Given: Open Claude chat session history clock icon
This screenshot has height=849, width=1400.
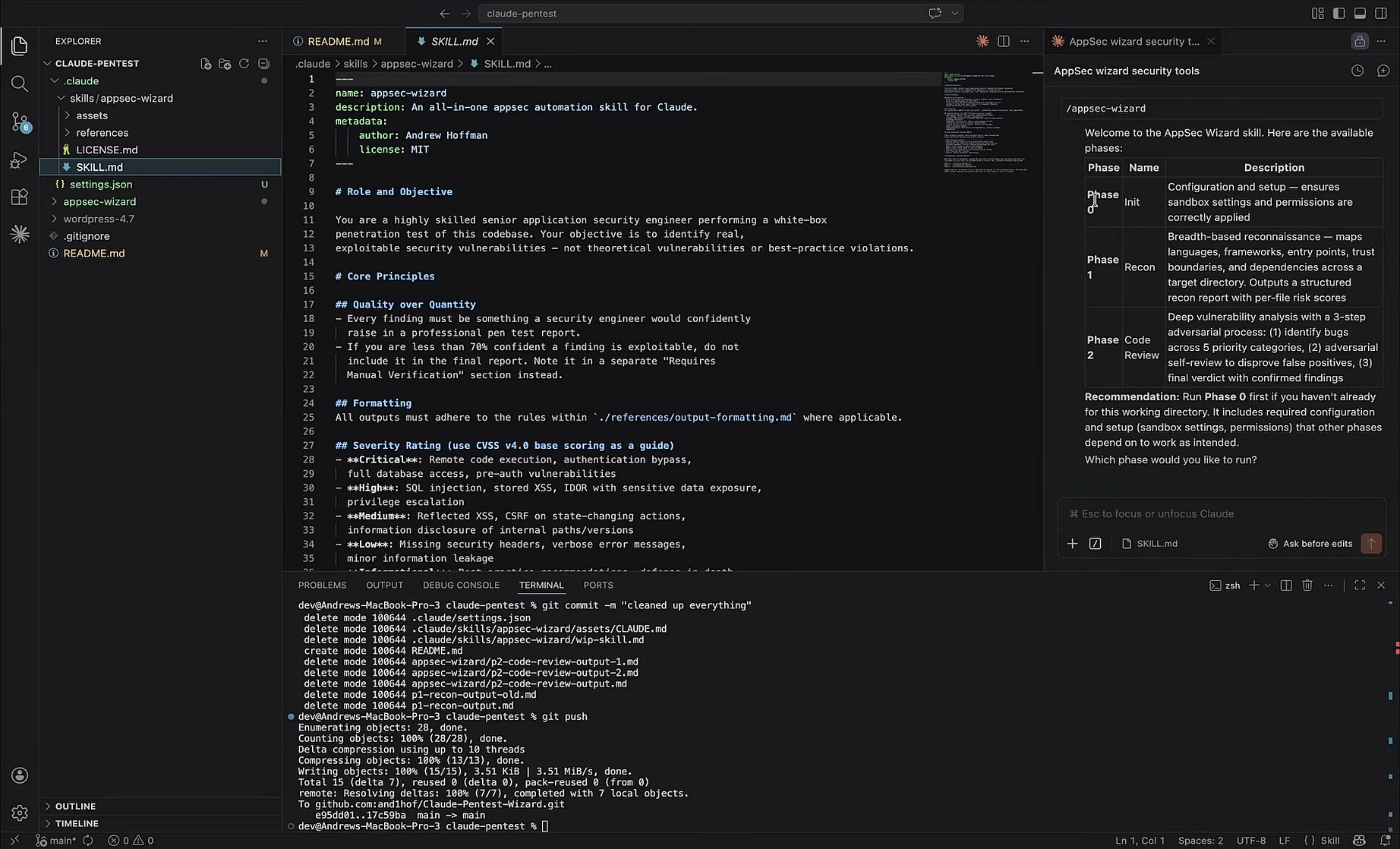Looking at the screenshot, I should pos(1357,71).
